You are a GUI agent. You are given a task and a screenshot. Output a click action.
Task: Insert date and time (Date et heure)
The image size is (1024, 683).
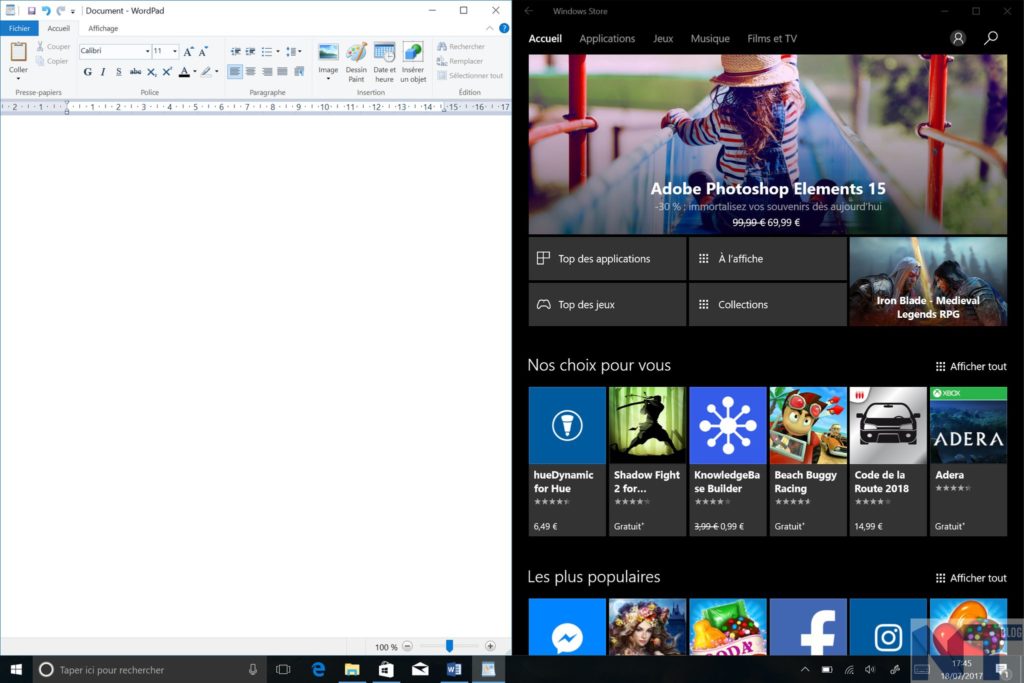pyautogui.click(x=384, y=63)
